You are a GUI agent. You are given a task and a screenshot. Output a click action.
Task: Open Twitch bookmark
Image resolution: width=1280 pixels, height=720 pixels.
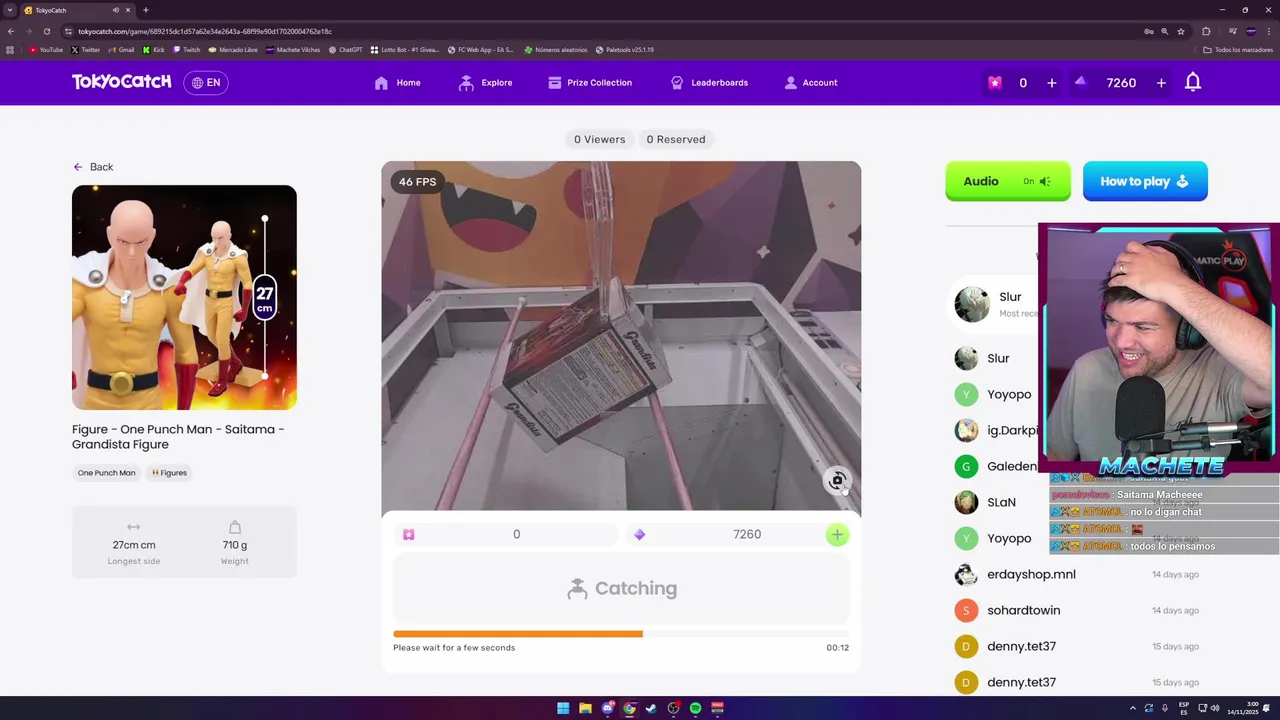187,49
